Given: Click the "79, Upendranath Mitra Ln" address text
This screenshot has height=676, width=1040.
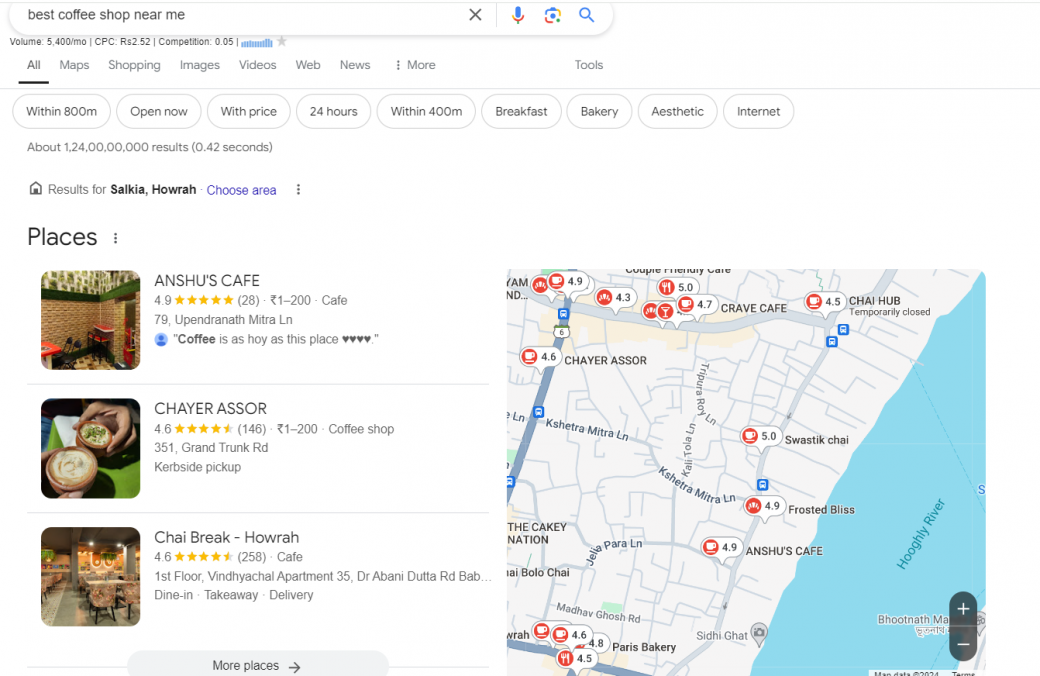Looking at the screenshot, I should 223,320.
